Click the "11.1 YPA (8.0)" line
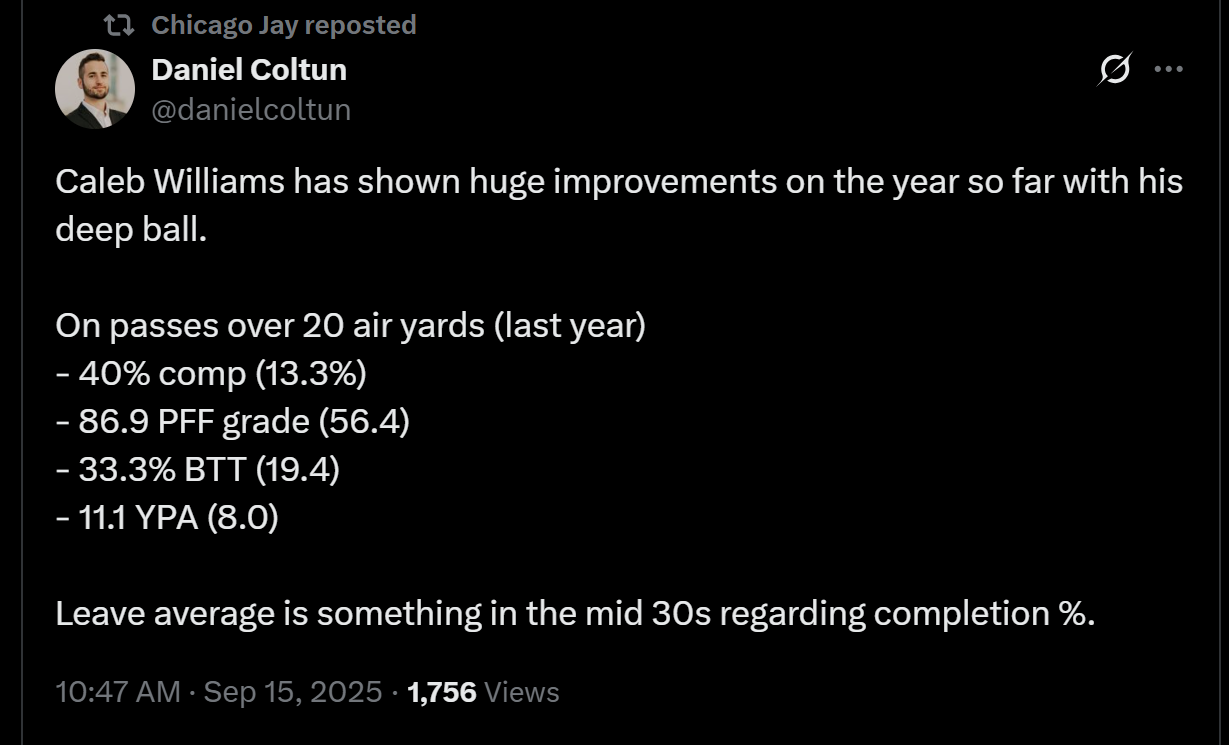The height and width of the screenshot is (745, 1229). (x=167, y=518)
